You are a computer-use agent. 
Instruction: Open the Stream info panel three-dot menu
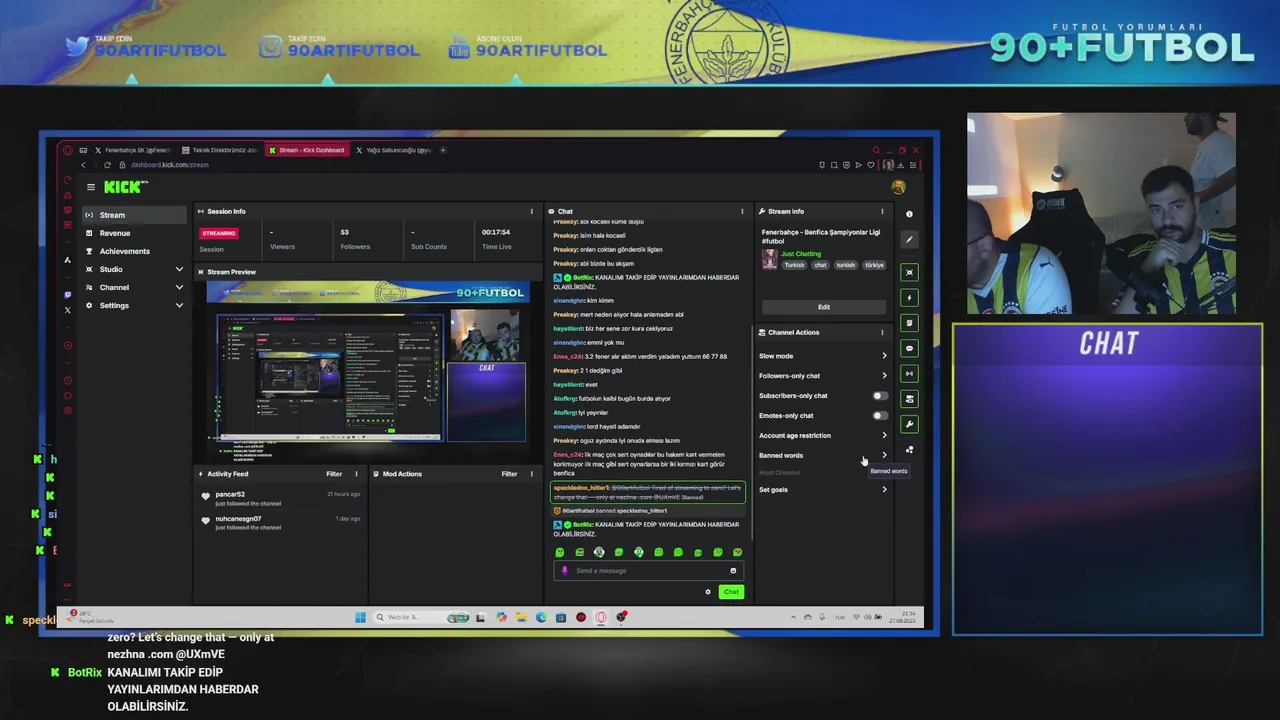click(882, 211)
